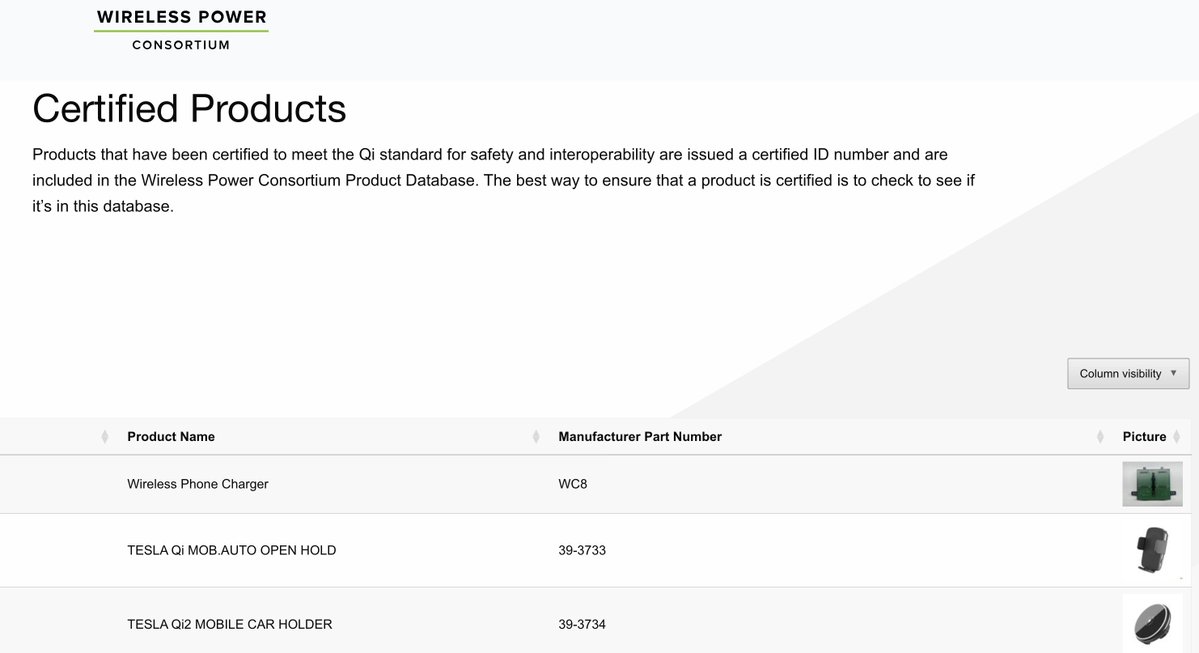Image resolution: width=1199 pixels, height=653 pixels.
Task: Sort table by Product Name header
Action: coord(171,437)
